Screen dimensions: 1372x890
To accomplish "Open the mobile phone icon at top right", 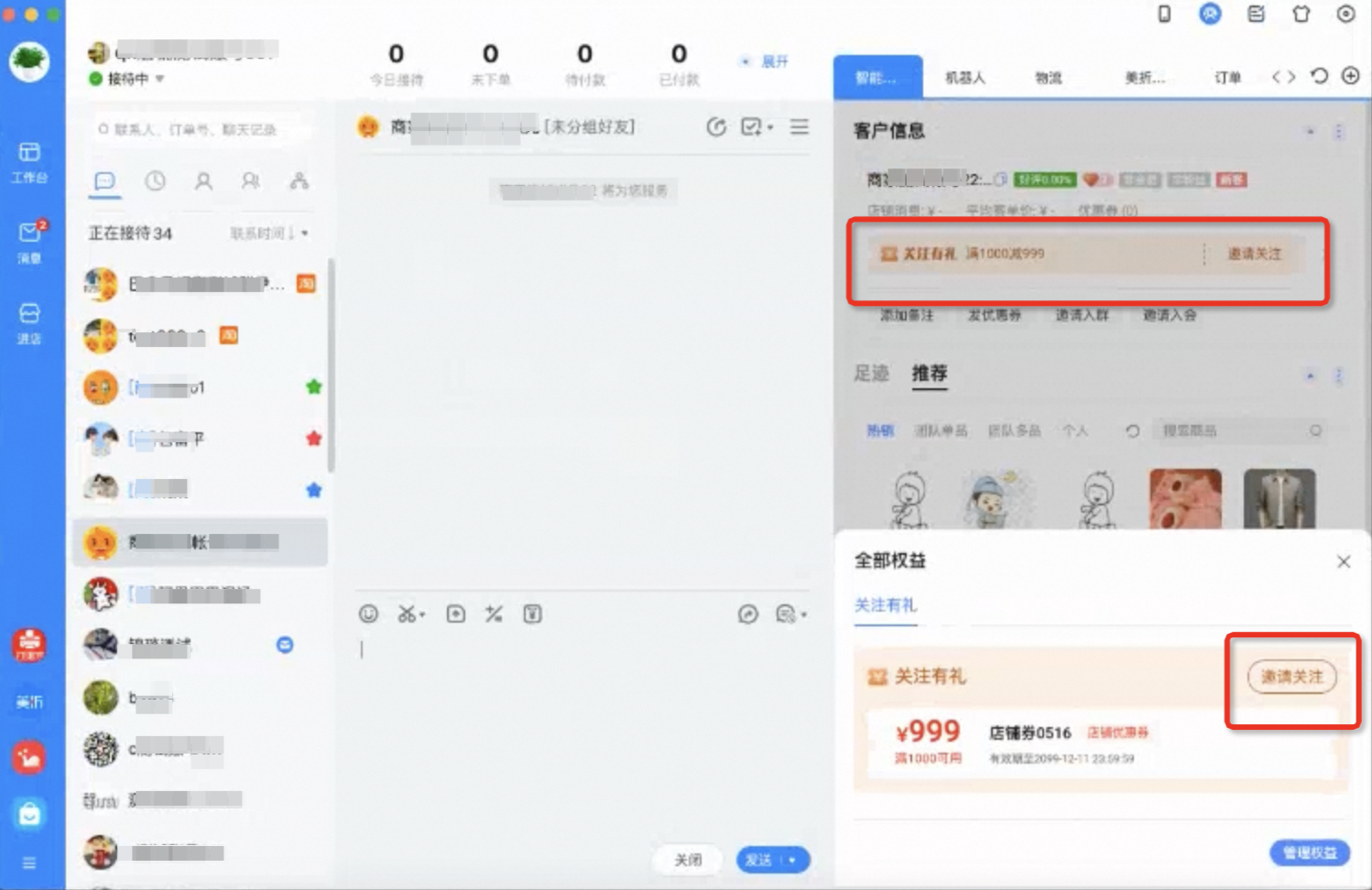I will (1164, 14).
